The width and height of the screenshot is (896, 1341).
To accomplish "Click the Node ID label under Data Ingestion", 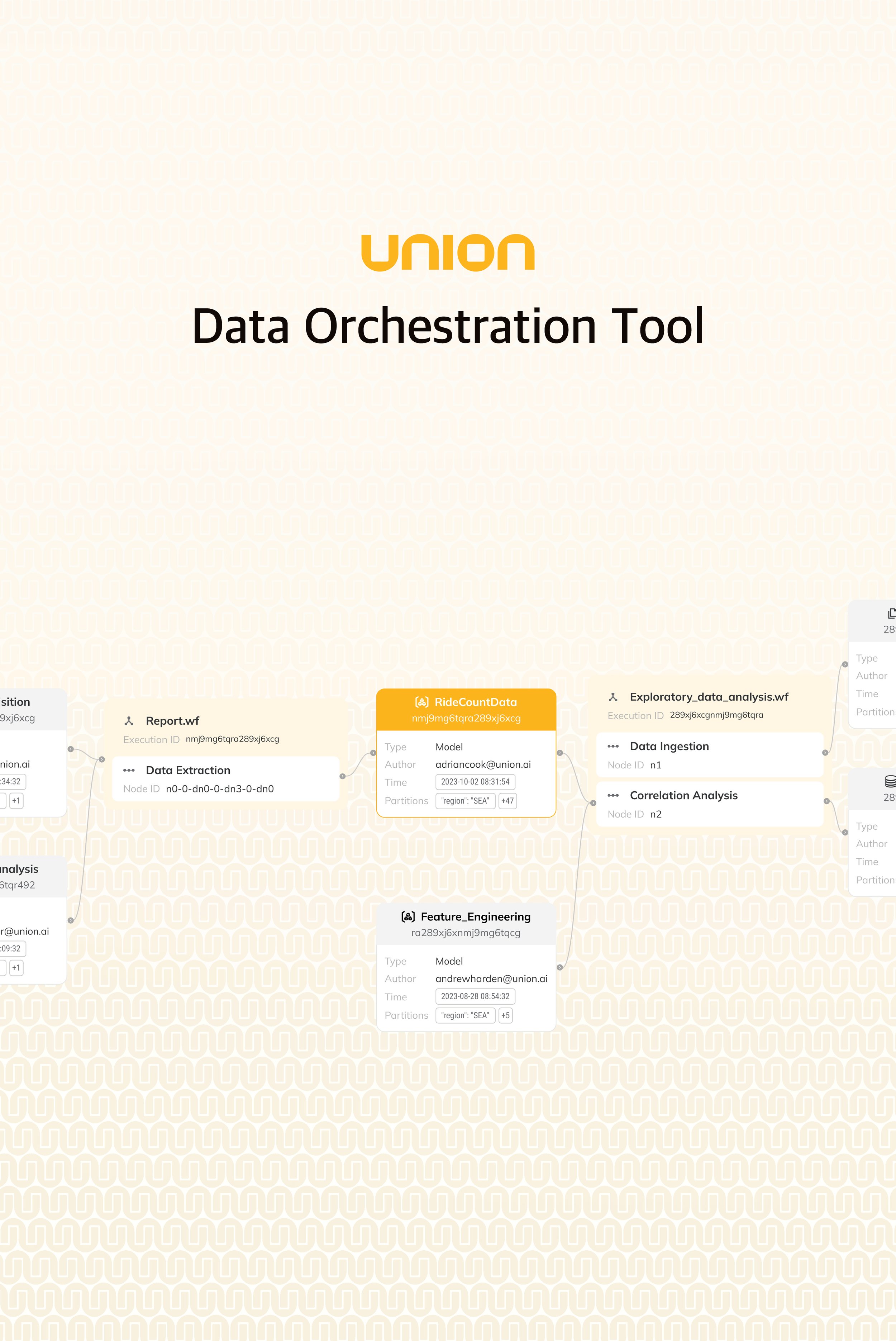I will (626, 765).
